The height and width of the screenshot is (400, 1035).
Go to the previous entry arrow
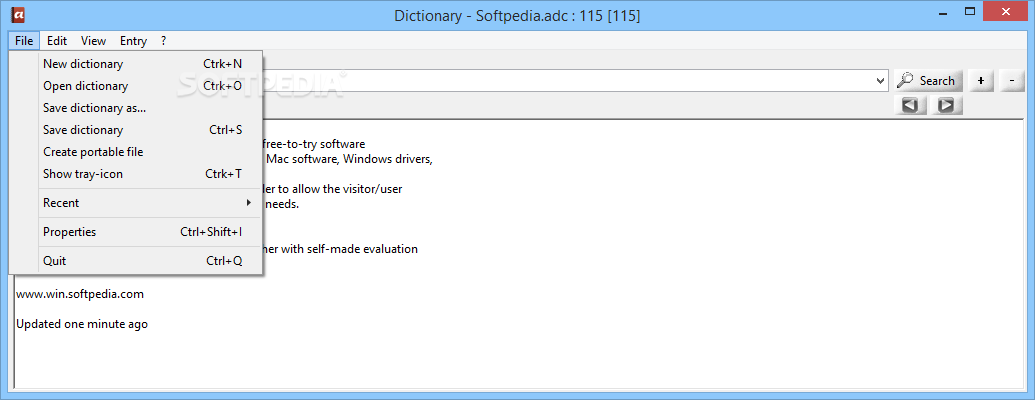[x=910, y=105]
